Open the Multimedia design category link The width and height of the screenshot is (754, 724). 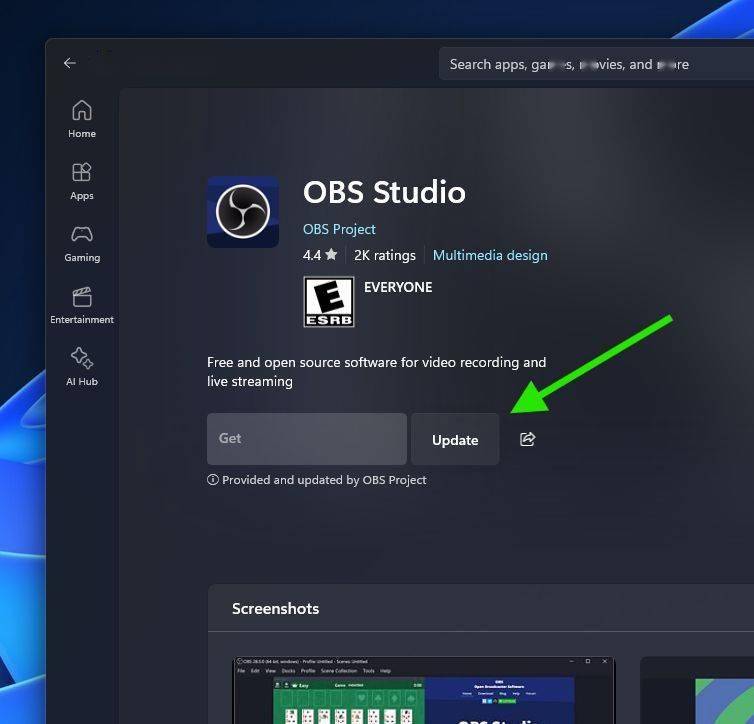(490, 255)
